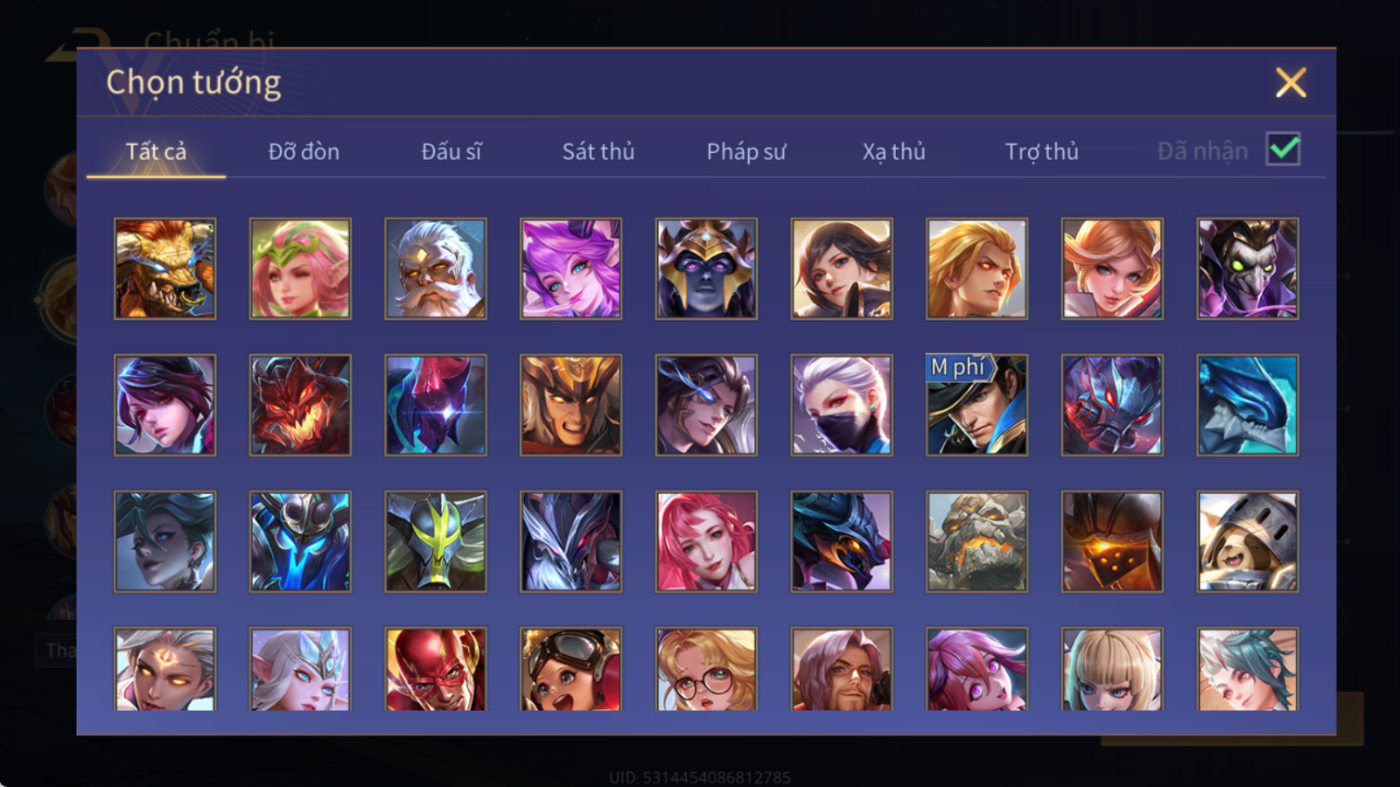This screenshot has width=1400, height=787.
Task: Open the Trợ thủ tab
Action: 1042,152
